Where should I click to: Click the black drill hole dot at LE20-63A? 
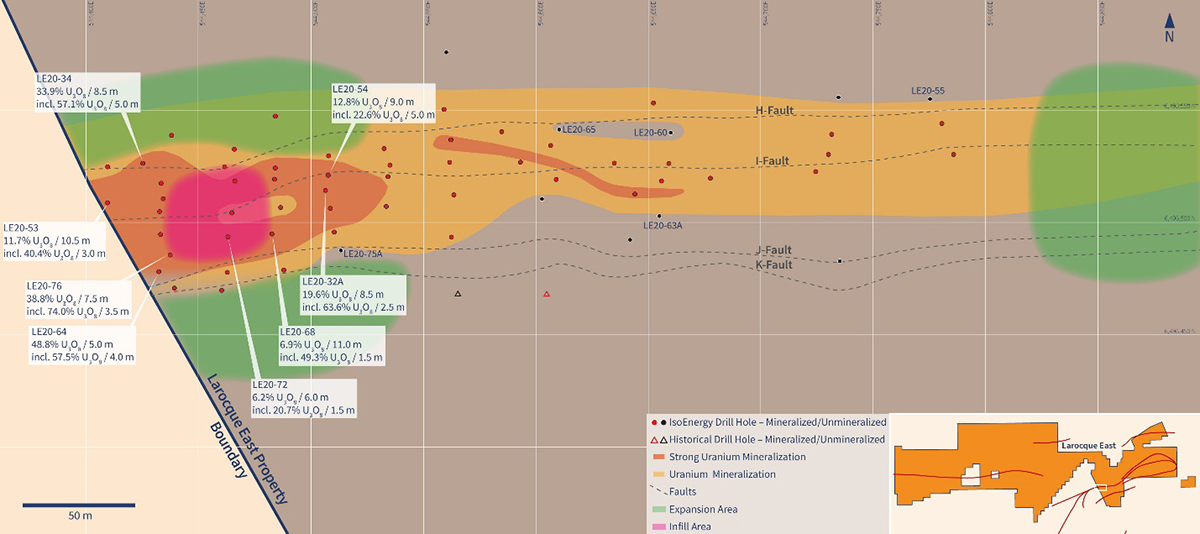659,216
